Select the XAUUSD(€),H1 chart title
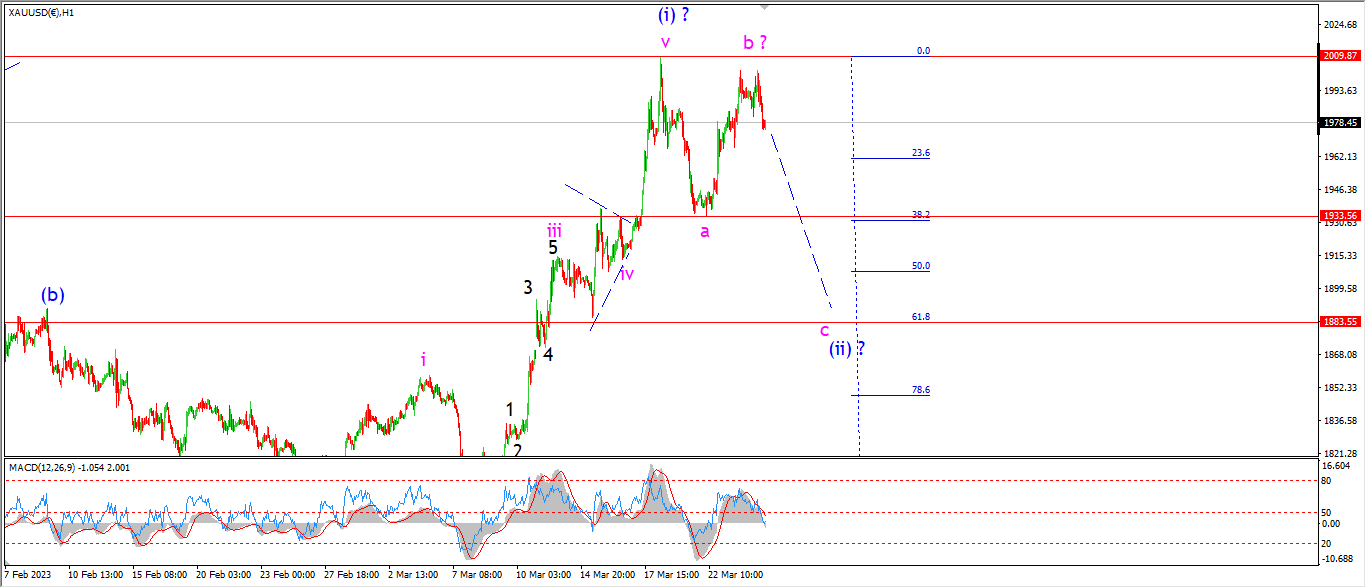This screenshot has height=588, width=1366. [40, 11]
